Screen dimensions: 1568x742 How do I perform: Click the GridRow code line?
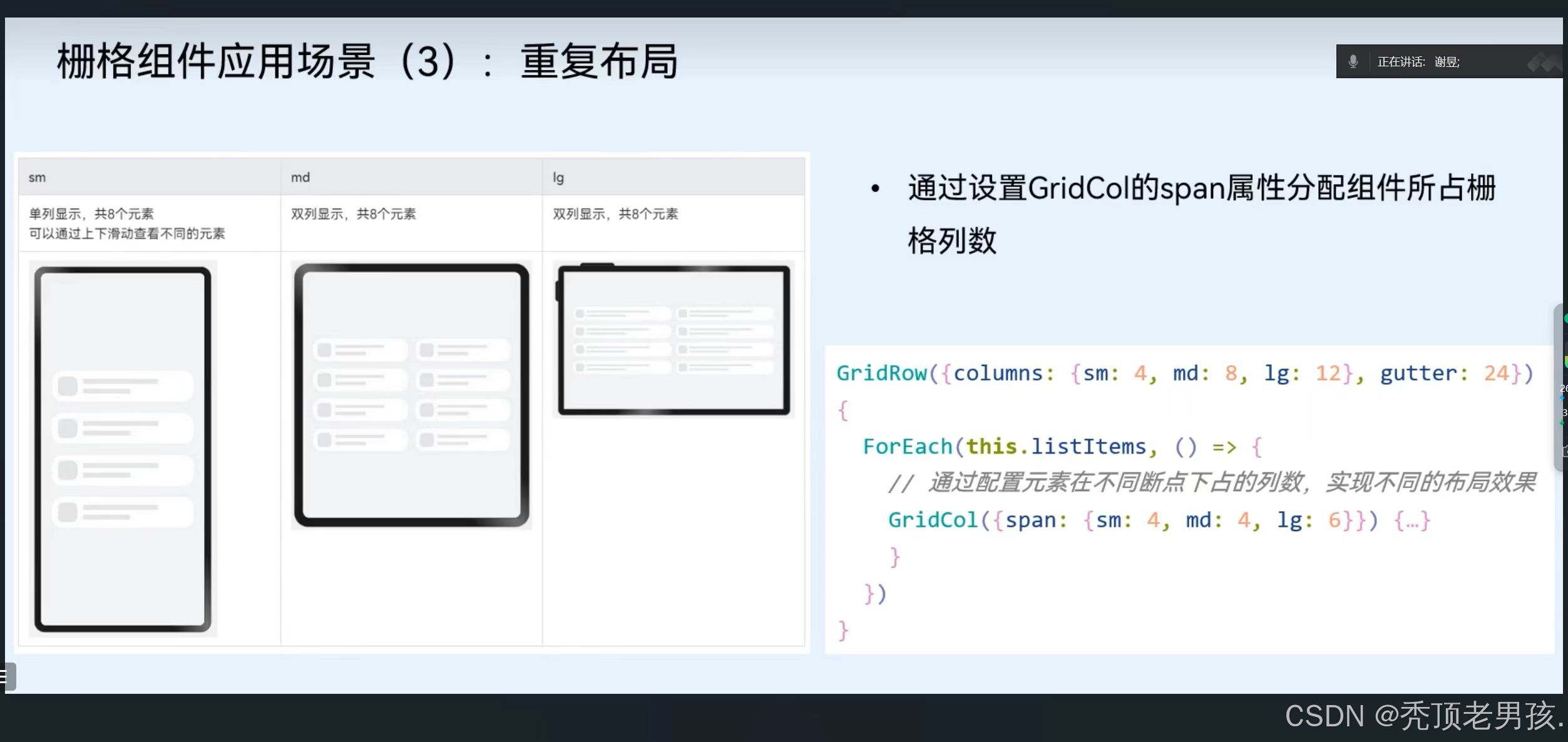(x=1183, y=374)
